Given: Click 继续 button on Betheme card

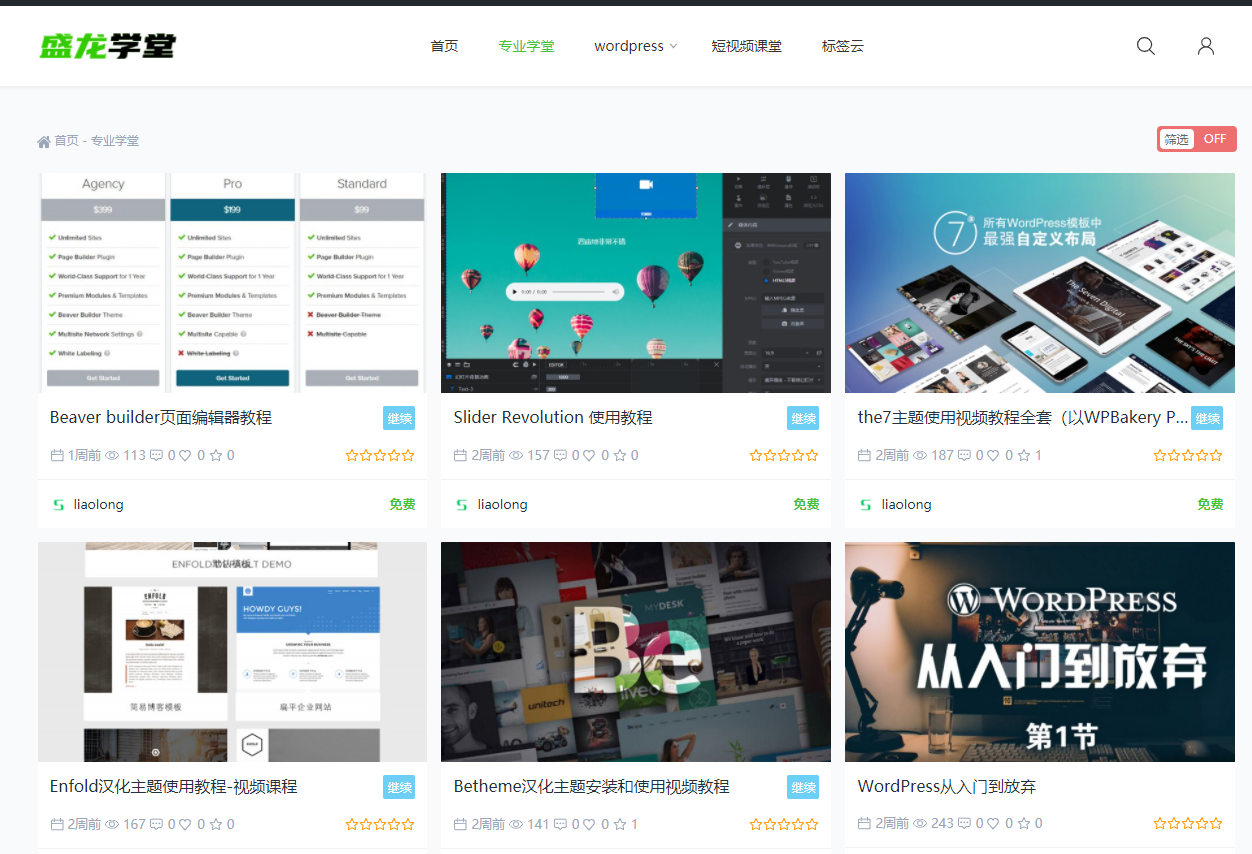Looking at the screenshot, I should coord(803,787).
